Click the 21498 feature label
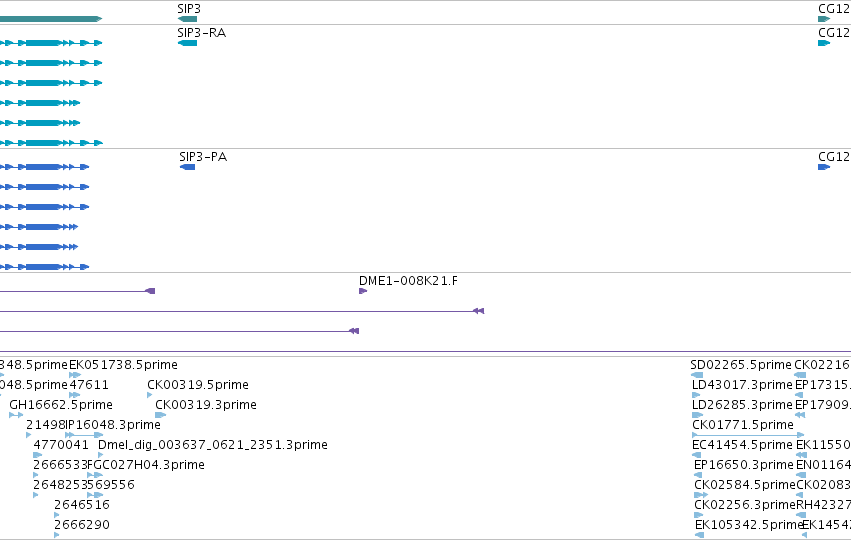This screenshot has height=540, width=851. point(46,424)
